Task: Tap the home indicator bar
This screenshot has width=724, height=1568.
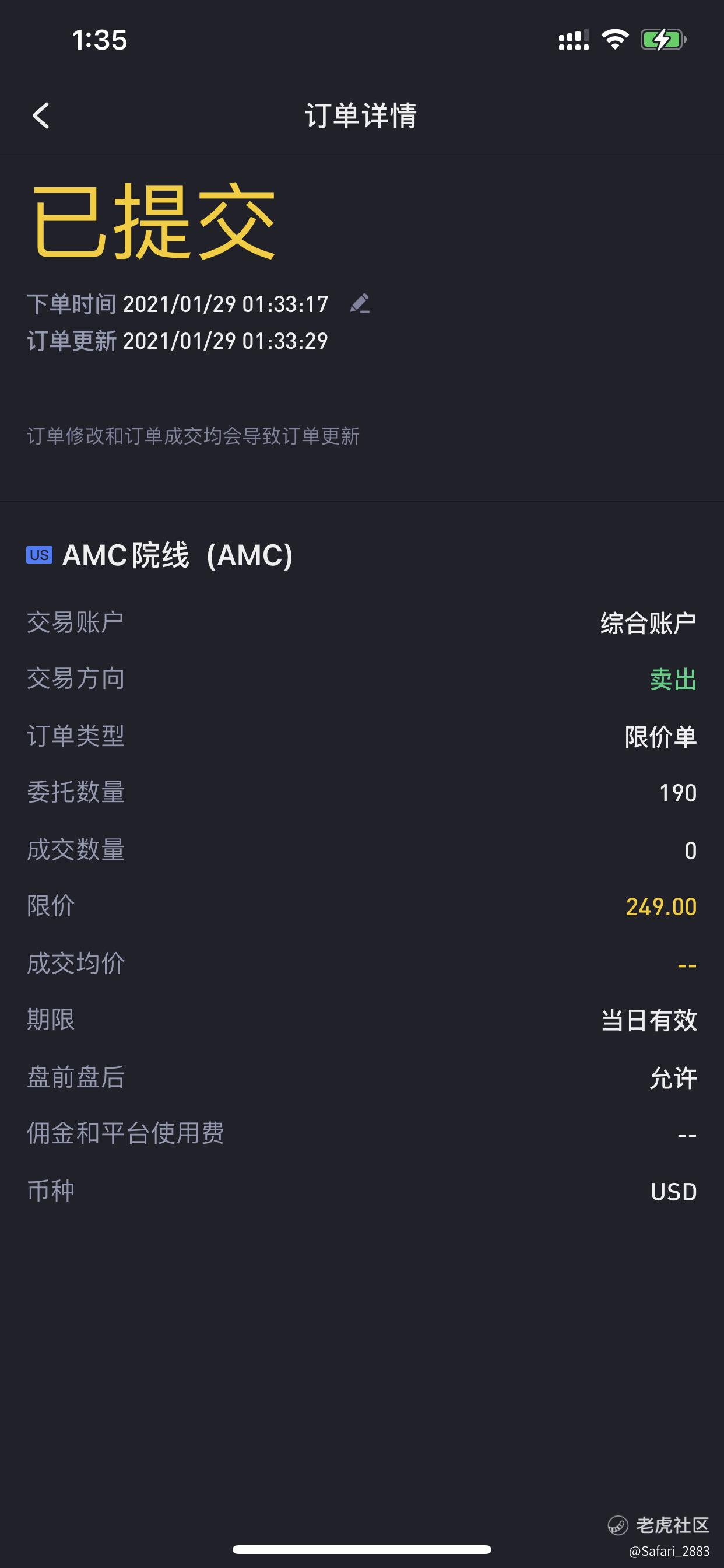Action: [362, 1549]
